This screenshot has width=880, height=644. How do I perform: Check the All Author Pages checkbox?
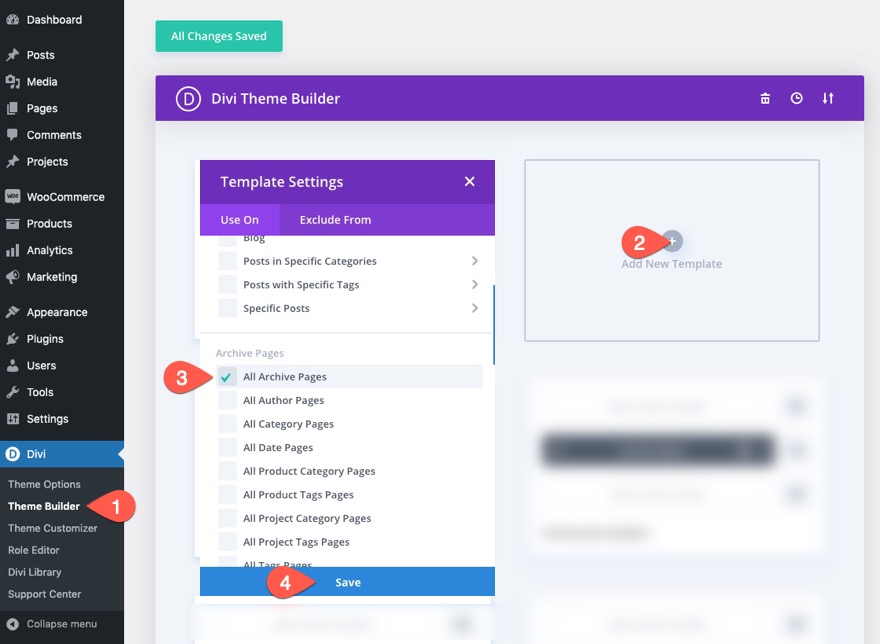(x=227, y=400)
